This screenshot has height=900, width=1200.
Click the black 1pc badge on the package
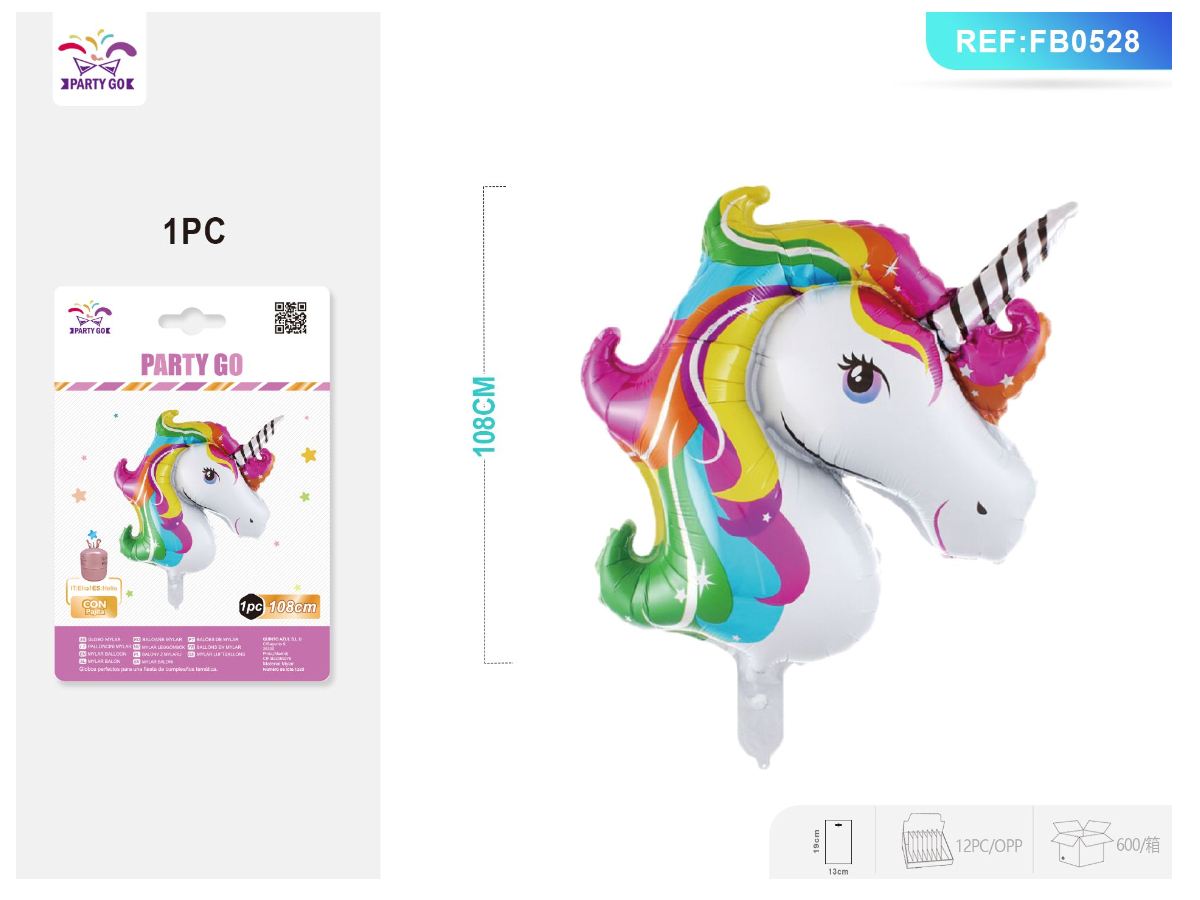pos(251,607)
